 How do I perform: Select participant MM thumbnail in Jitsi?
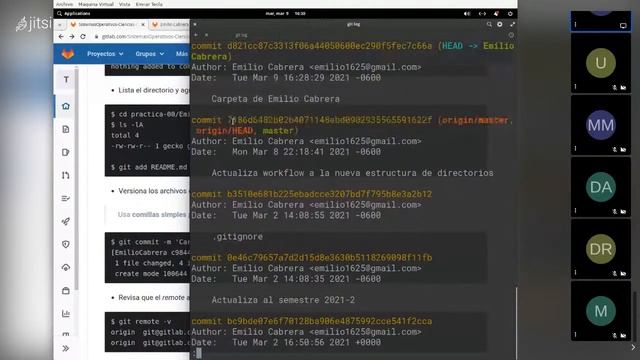click(600, 125)
